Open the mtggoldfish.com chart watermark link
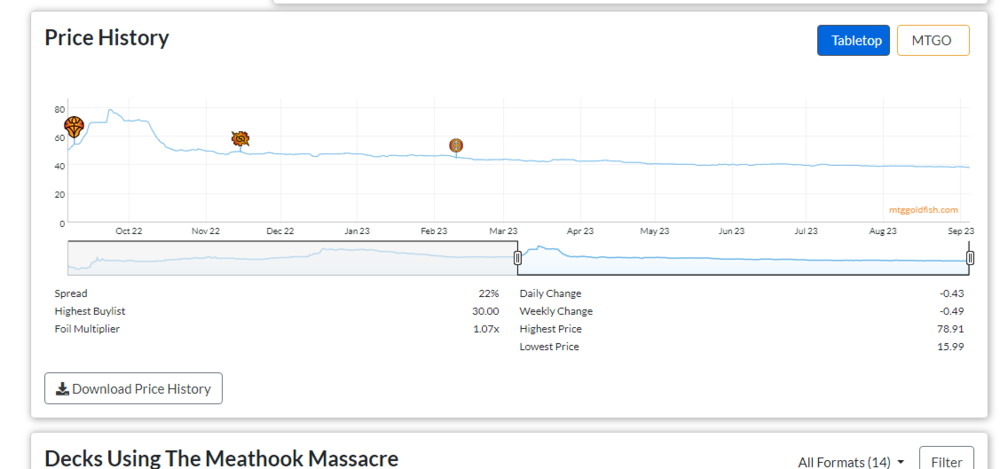Image resolution: width=1000 pixels, height=469 pixels. [923, 210]
